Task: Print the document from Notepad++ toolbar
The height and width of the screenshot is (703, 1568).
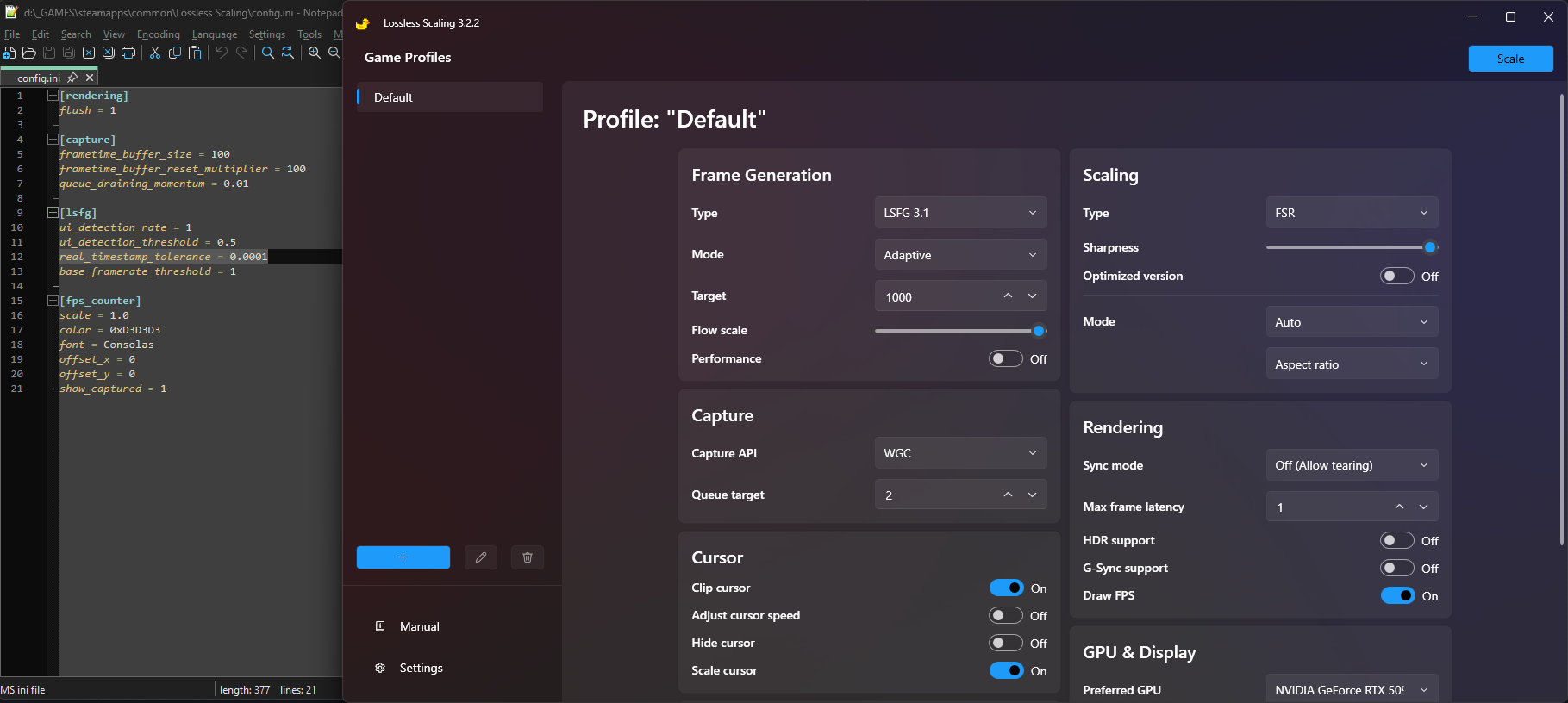Action: click(128, 53)
